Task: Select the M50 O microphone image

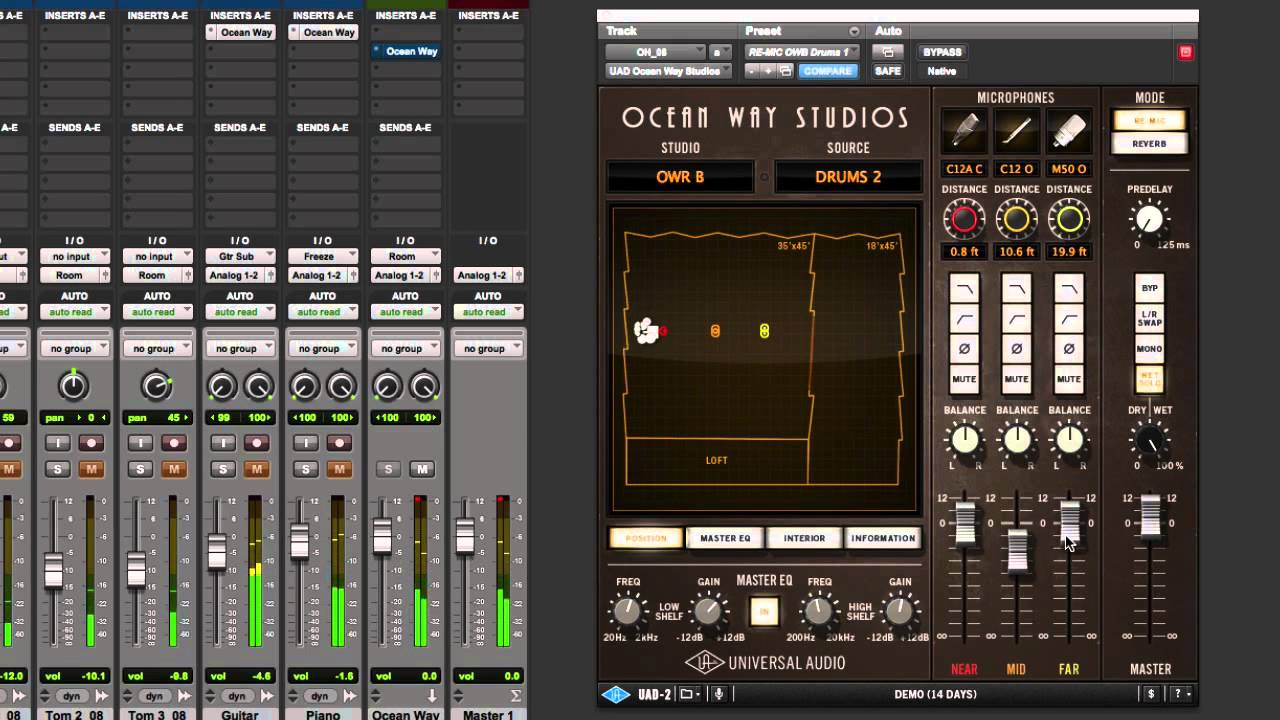Action: pyautogui.click(x=1069, y=132)
